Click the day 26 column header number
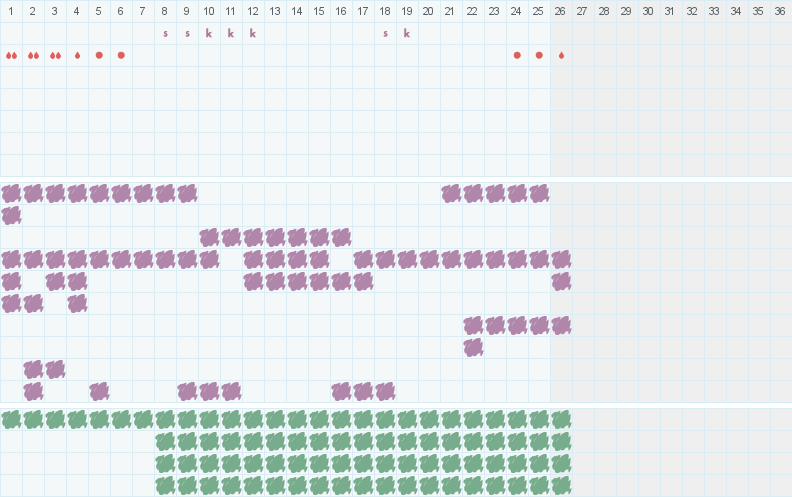Screen dimensions: 792x497 point(560,11)
